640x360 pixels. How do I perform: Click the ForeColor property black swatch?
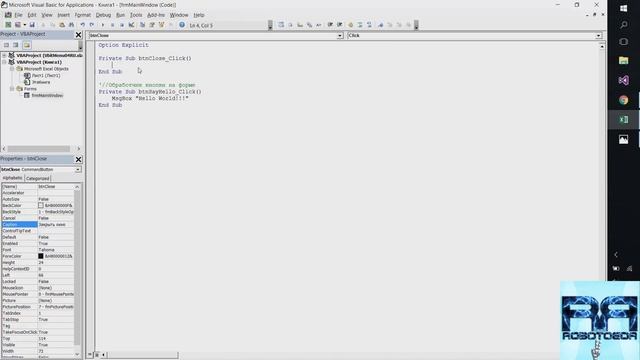[41, 256]
